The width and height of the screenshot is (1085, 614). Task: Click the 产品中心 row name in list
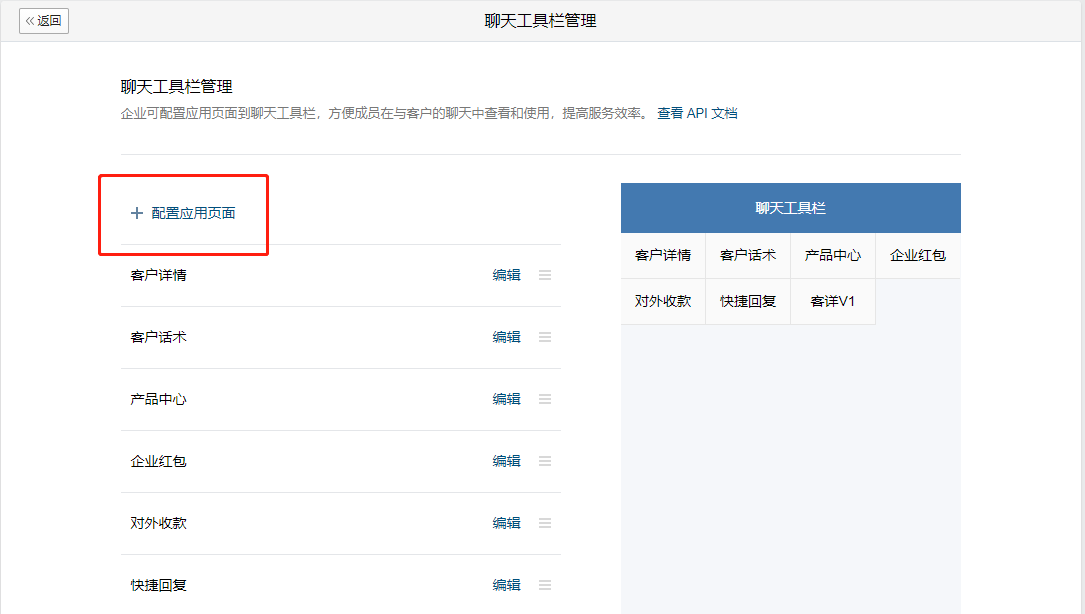pos(158,399)
